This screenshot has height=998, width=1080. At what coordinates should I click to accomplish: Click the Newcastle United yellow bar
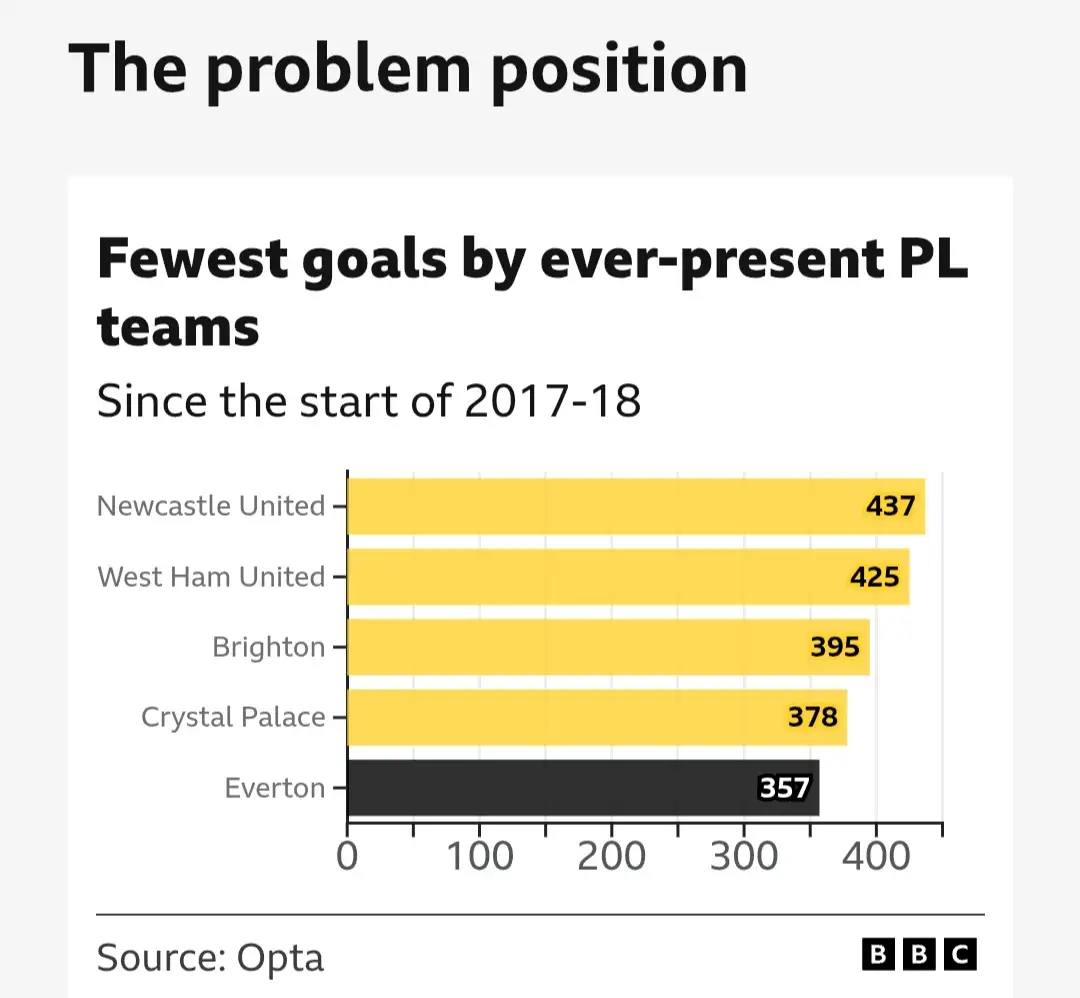(600, 506)
